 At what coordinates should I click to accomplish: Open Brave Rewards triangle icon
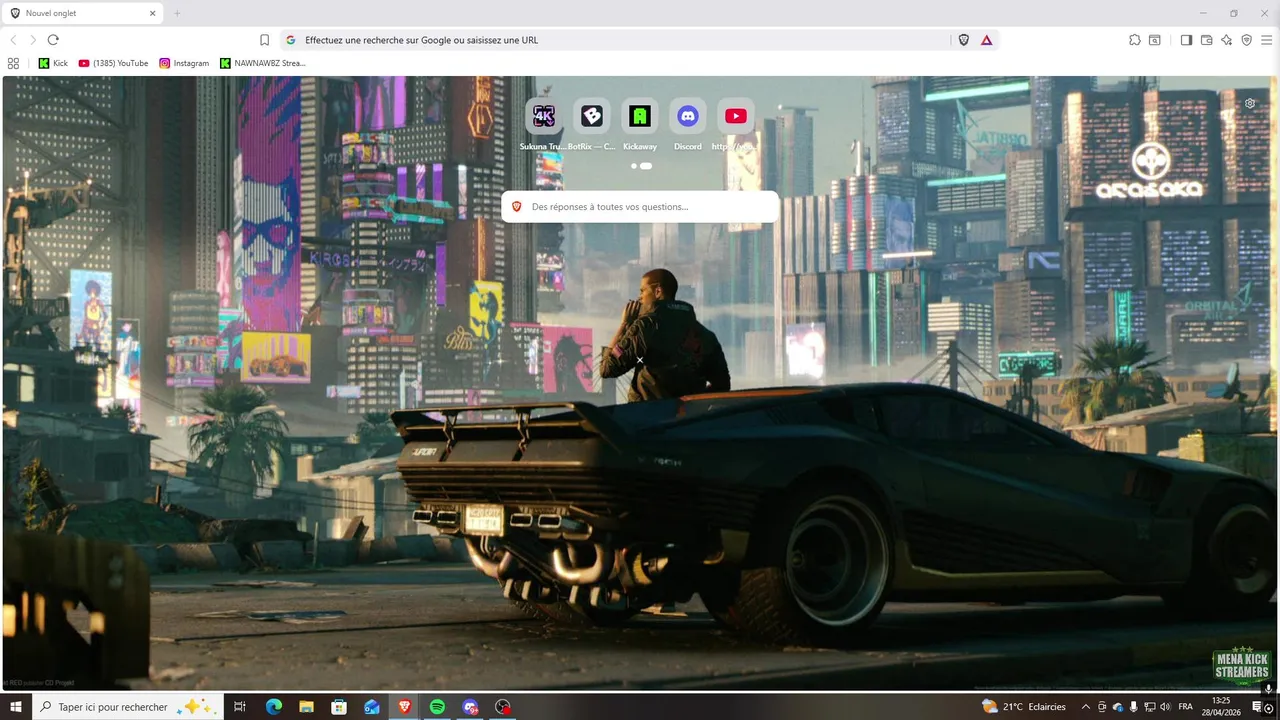pyautogui.click(x=987, y=40)
